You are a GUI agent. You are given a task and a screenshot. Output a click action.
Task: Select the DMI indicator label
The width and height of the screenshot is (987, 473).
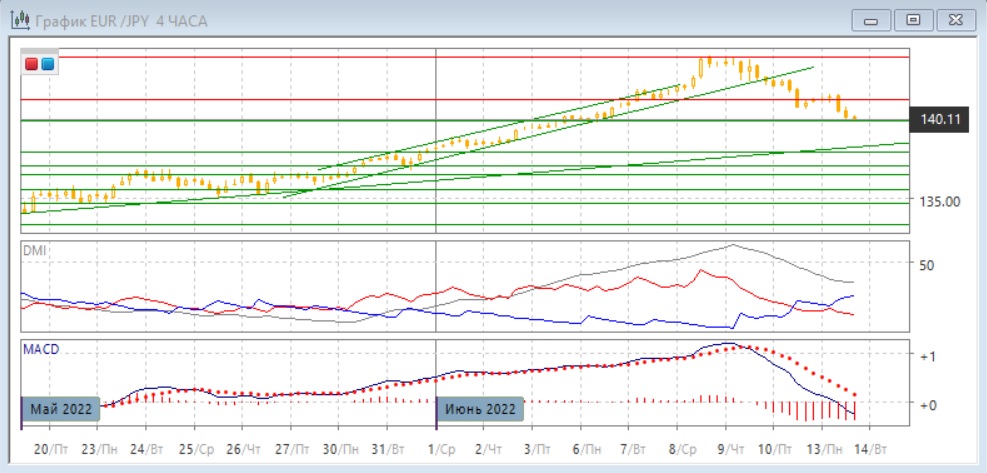[x=34, y=250]
